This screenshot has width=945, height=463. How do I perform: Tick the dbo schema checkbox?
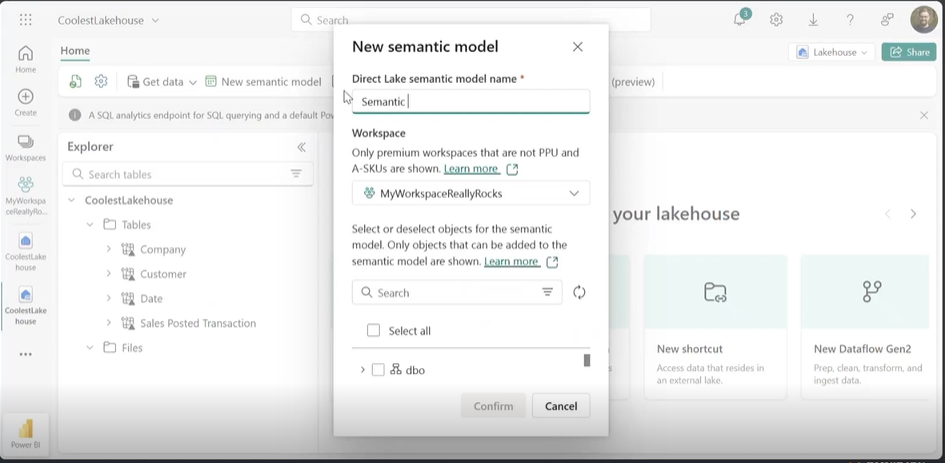coord(378,370)
